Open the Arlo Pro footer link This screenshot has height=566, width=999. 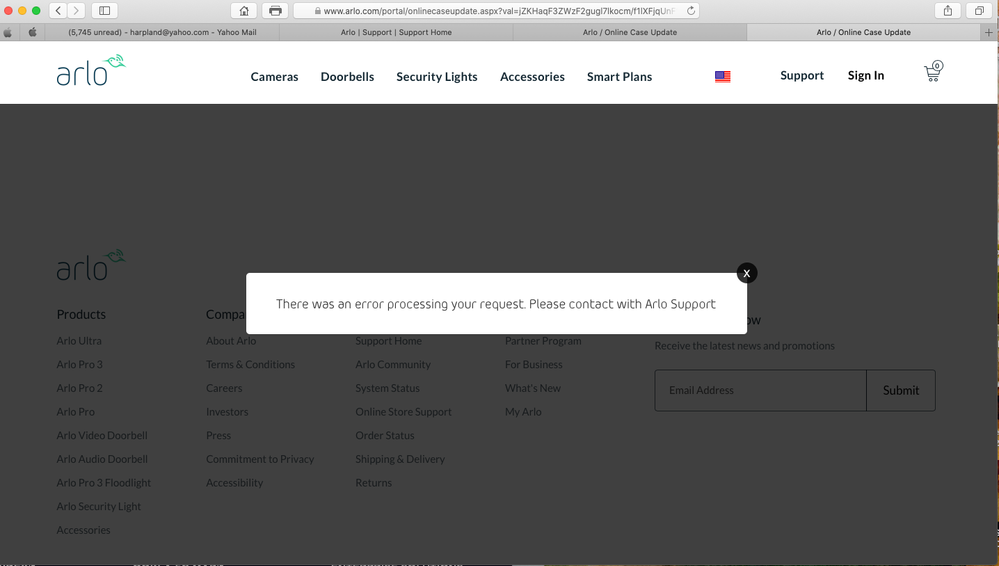coord(76,411)
